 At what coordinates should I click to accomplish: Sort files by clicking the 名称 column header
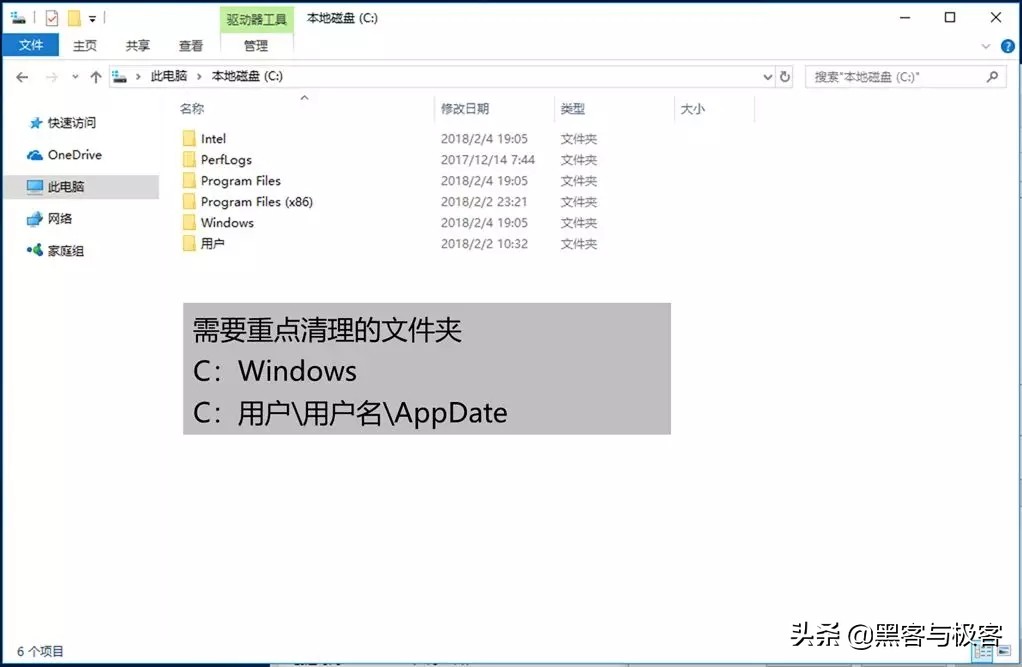click(193, 108)
